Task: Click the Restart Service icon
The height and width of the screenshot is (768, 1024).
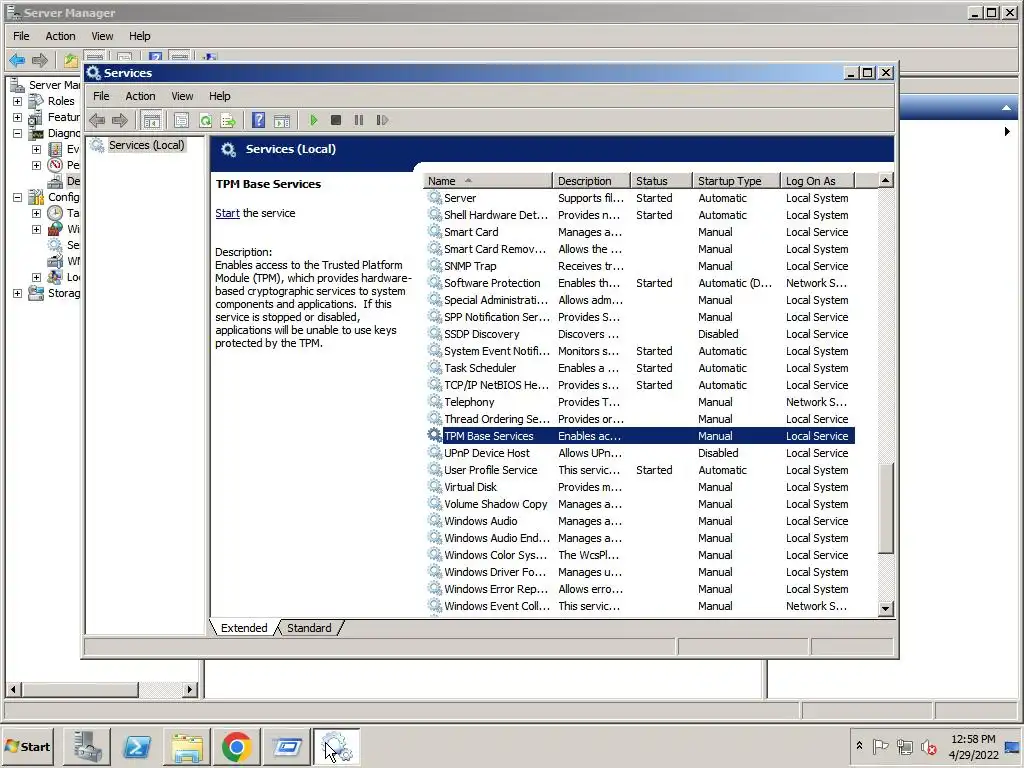Action: (x=382, y=120)
